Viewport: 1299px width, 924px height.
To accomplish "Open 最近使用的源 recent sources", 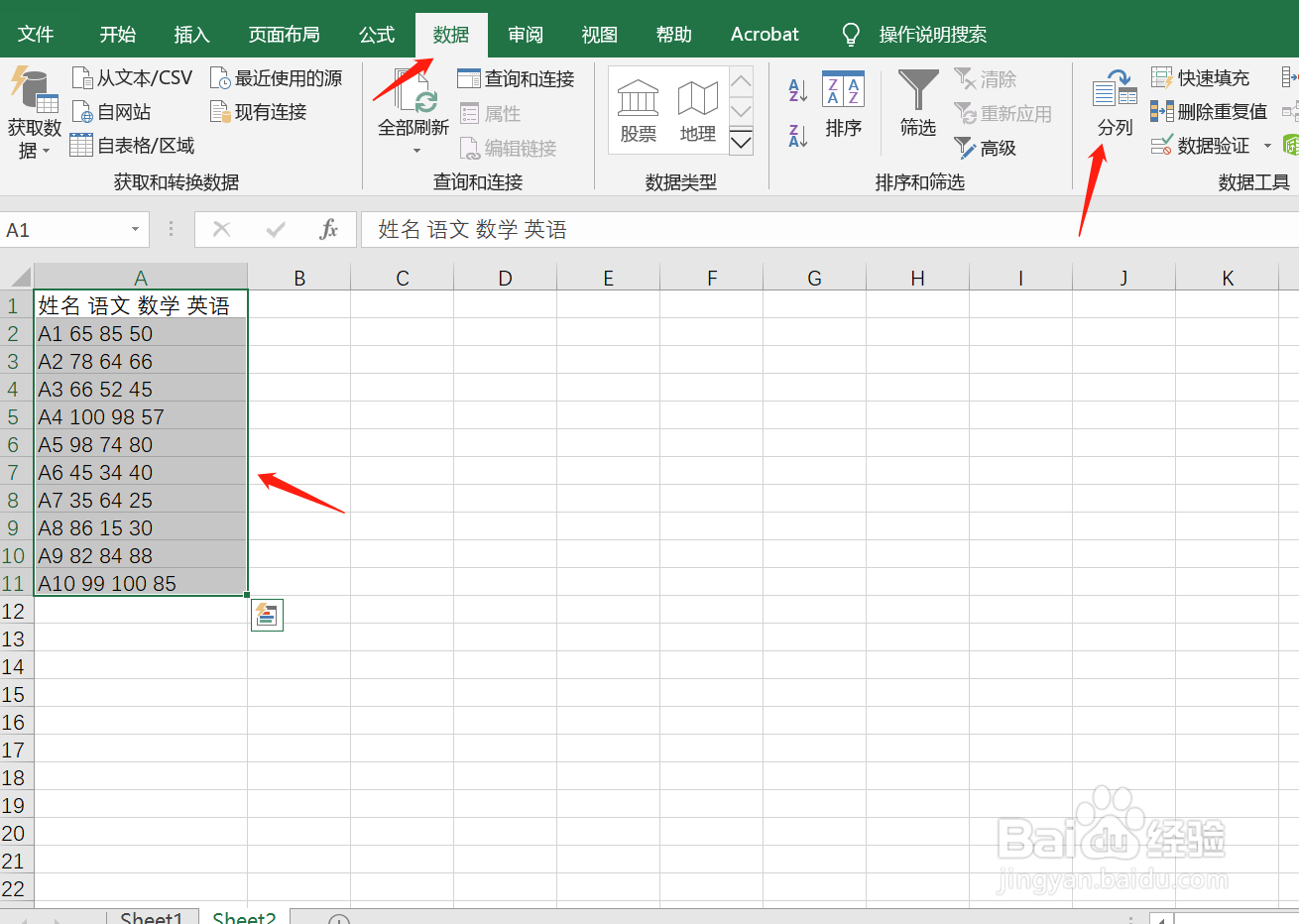I will 276,77.
